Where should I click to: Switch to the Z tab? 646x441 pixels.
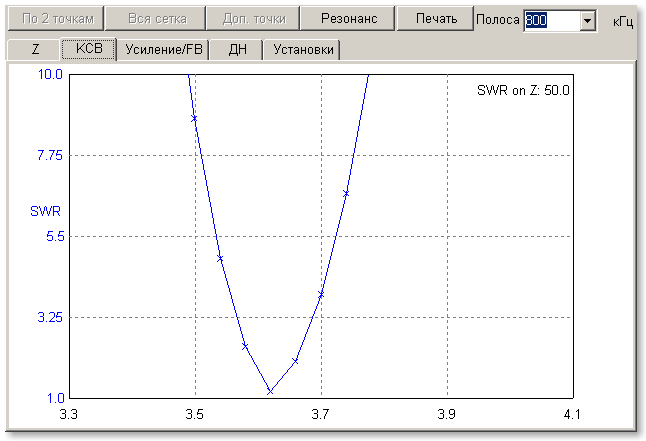click(x=36, y=49)
